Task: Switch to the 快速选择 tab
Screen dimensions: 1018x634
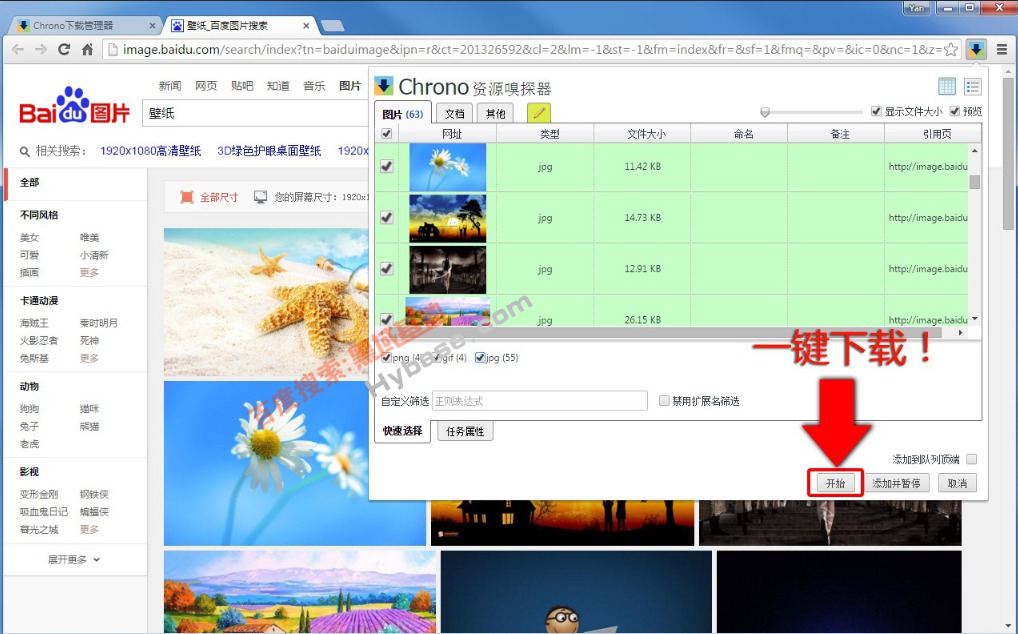Action: coord(403,431)
